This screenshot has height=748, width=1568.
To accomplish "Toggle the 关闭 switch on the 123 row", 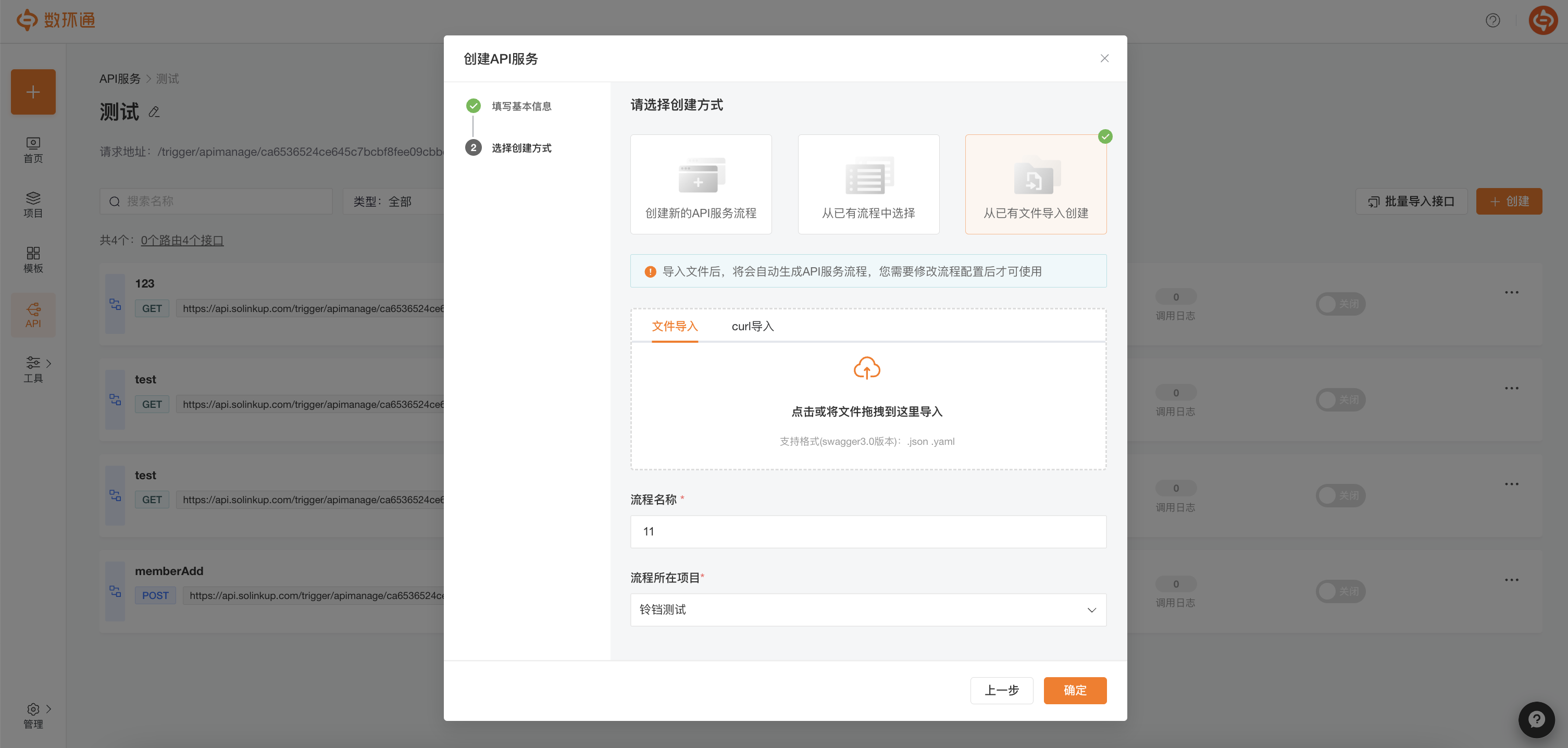I will coord(1340,304).
